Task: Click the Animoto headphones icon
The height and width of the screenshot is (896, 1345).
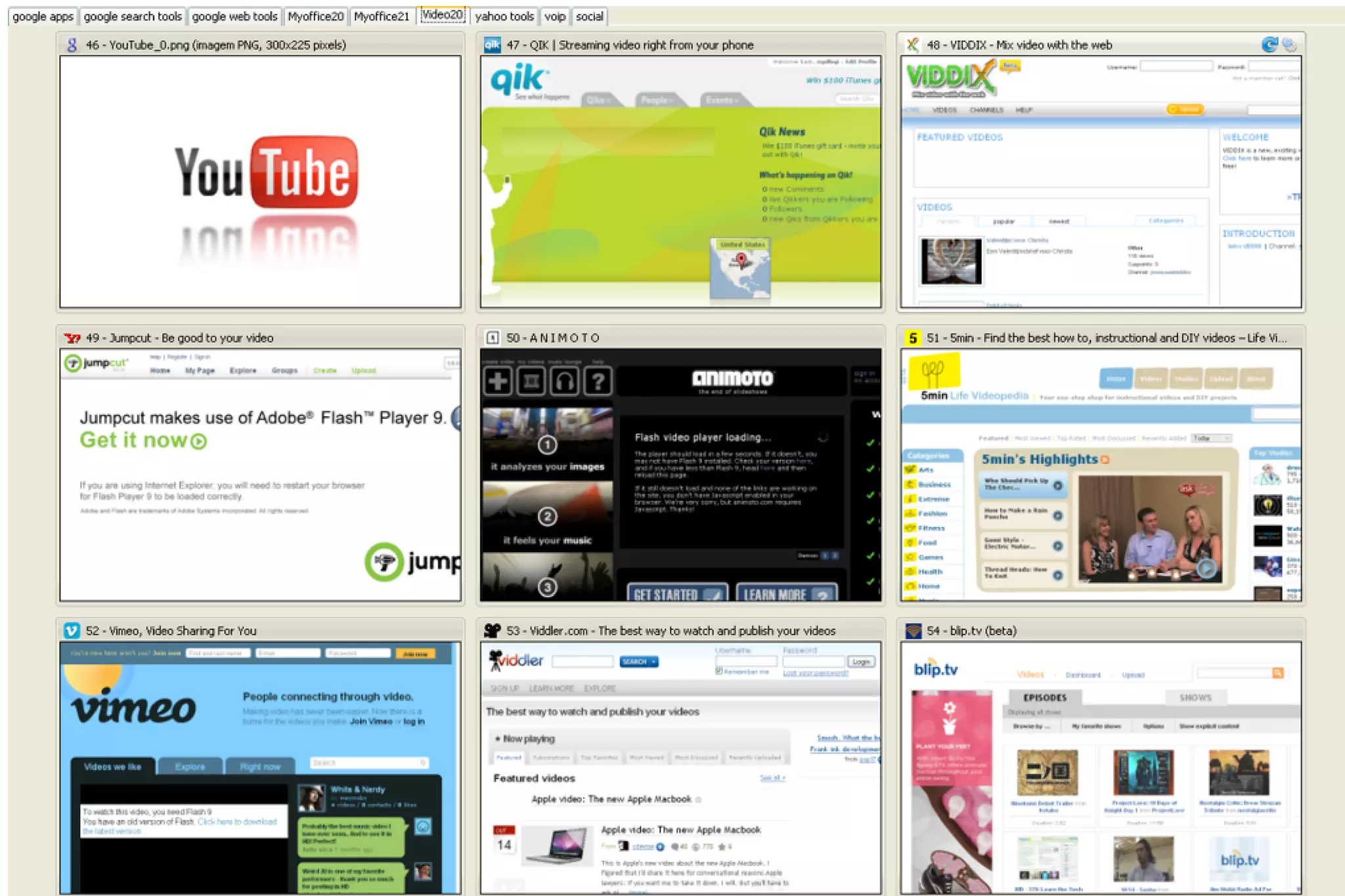Action: click(564, 381)
